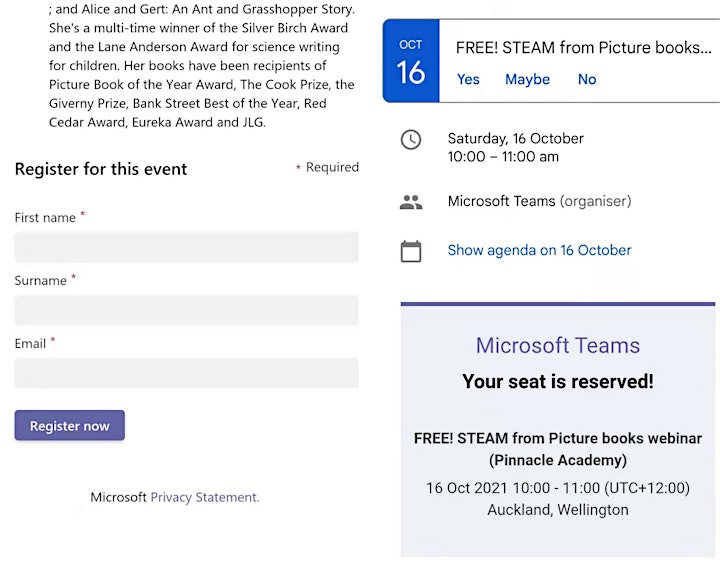720x562 pixels.
Task: Click the Surname input field
Action: pos(186,310)
